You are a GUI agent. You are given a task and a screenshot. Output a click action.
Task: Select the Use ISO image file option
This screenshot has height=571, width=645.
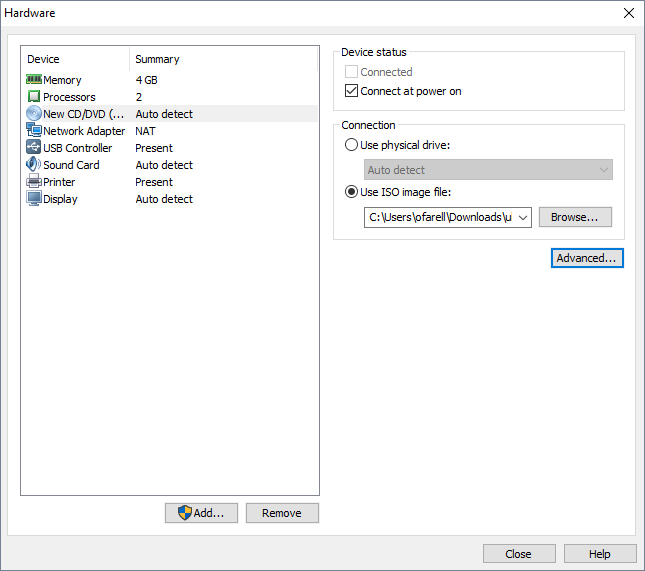(x=351, y=192)
